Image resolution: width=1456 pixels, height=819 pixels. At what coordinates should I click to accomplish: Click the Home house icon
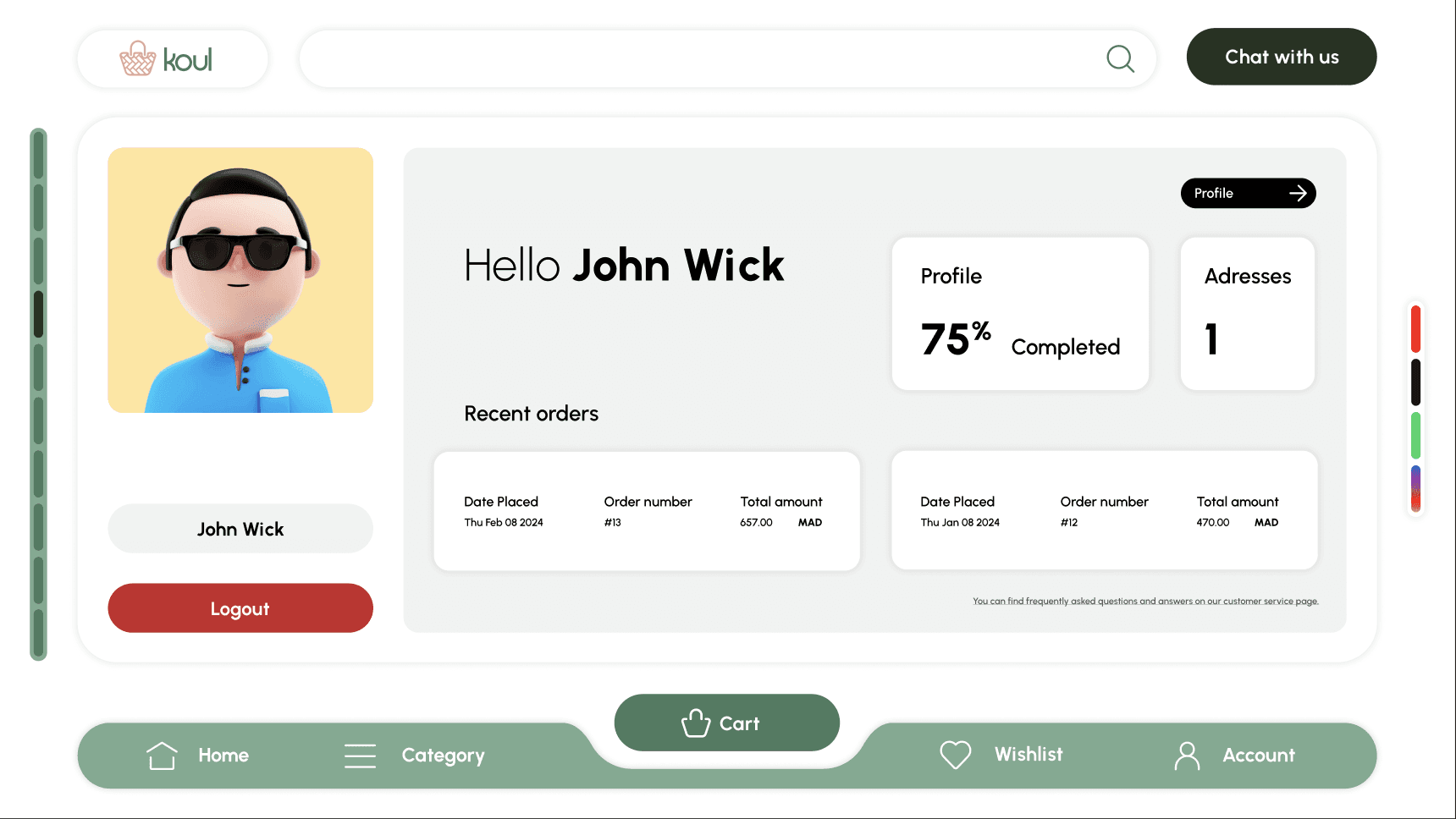162,756
